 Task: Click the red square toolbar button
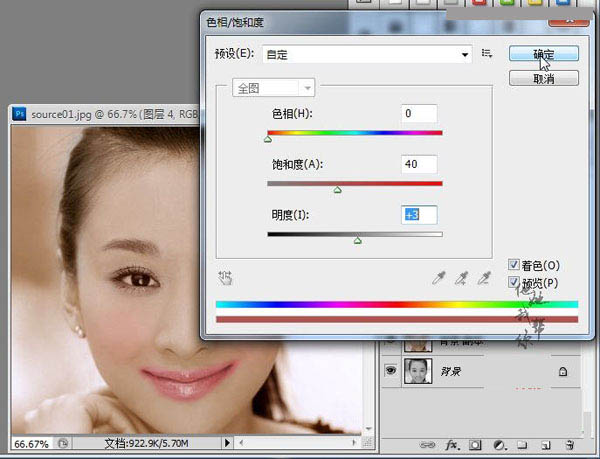pyautogui.click(x=479, y=3)
